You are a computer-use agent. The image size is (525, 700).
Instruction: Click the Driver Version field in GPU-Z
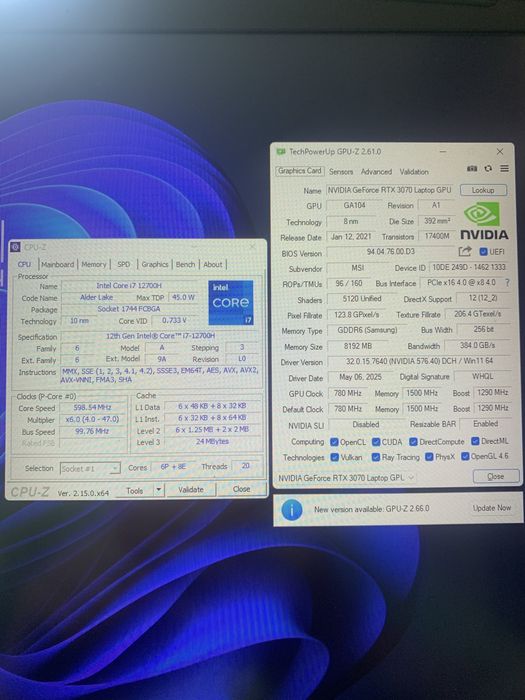[419, 361]
